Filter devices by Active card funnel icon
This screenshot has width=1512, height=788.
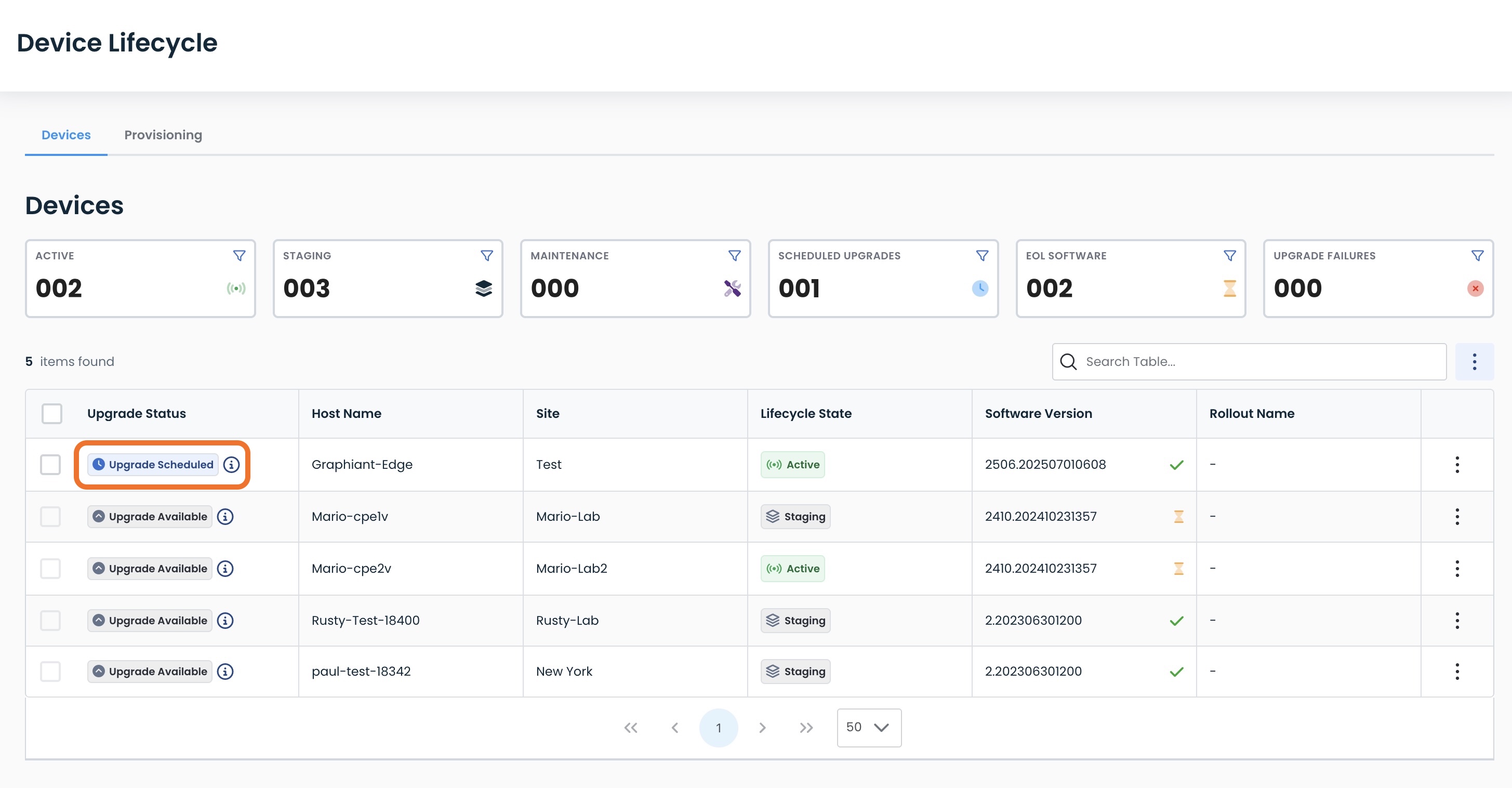239,255
